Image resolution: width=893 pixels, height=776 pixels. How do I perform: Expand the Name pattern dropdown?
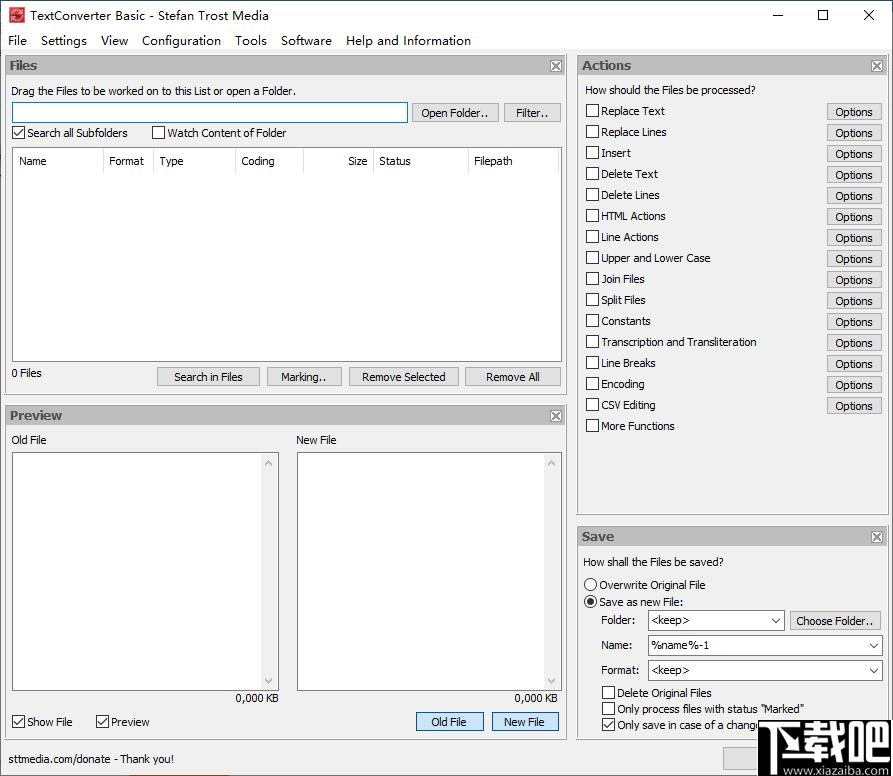coord(874,646)
